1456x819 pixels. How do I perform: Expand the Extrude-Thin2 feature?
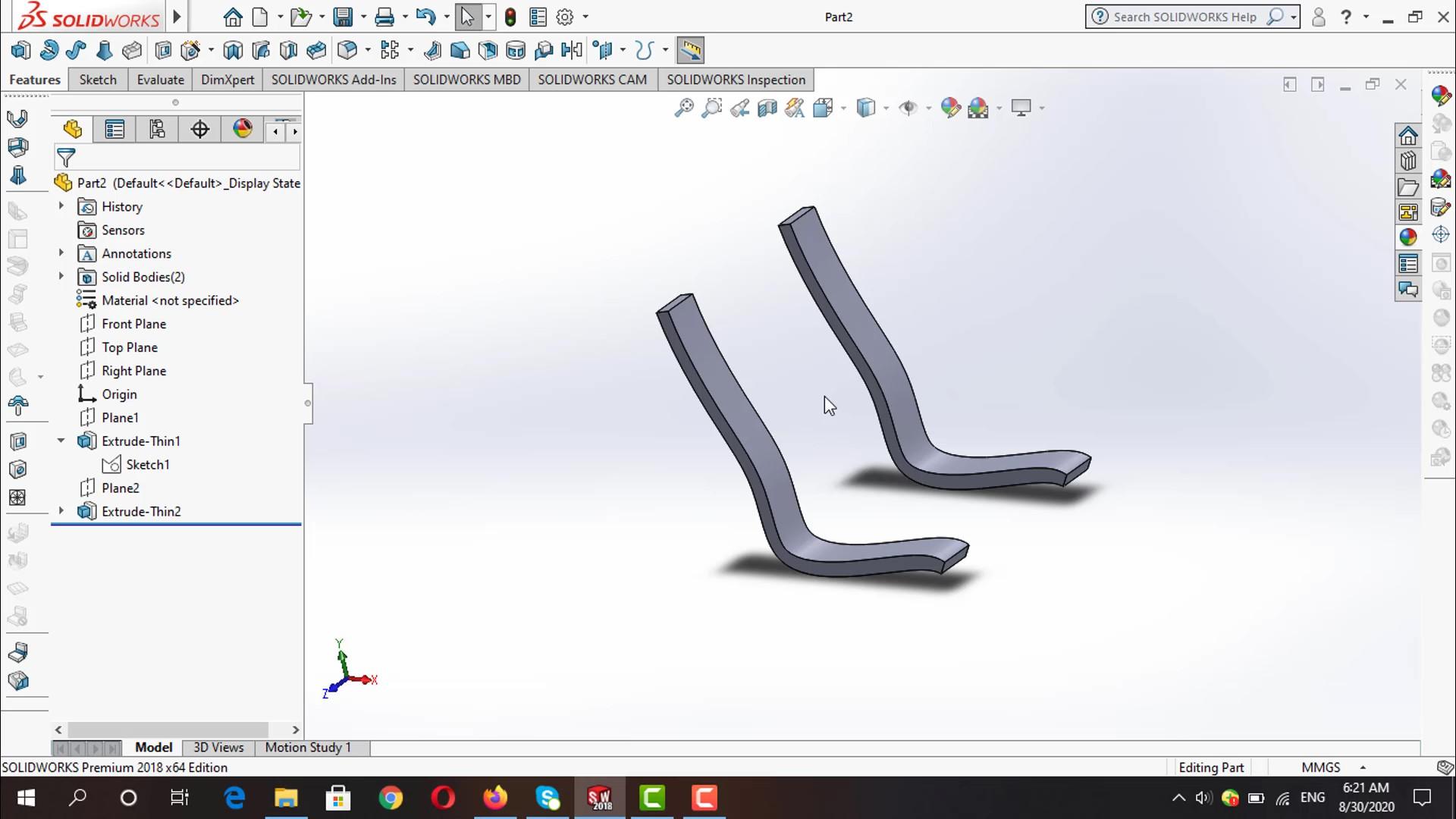tap(61, 511)
